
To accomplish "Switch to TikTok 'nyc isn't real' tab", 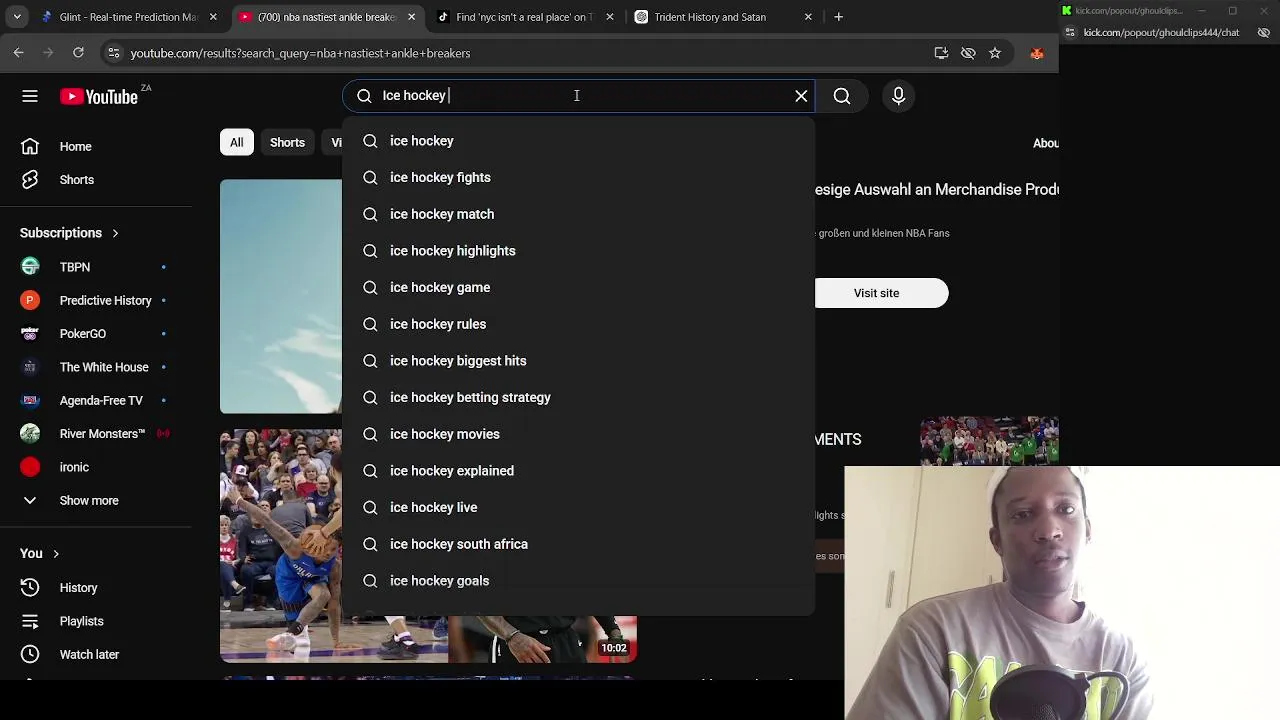I will (523, 17).
